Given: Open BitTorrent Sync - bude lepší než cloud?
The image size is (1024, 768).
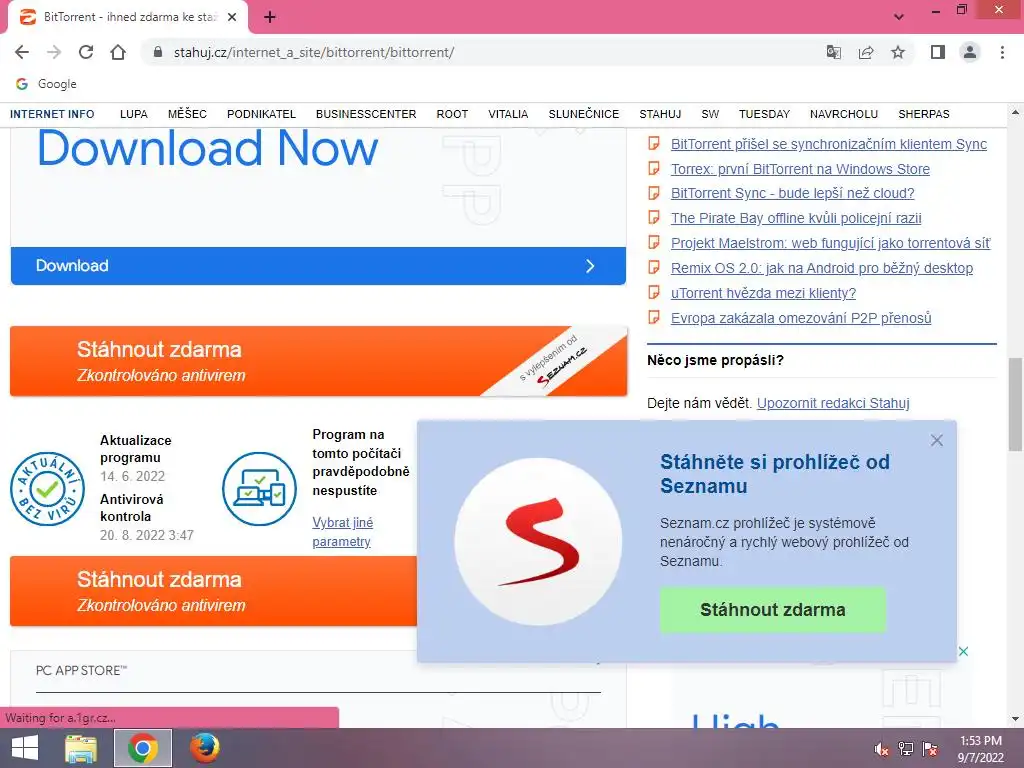Looking at the screenshot, I should pyautogui.click(x=792, y=193).
